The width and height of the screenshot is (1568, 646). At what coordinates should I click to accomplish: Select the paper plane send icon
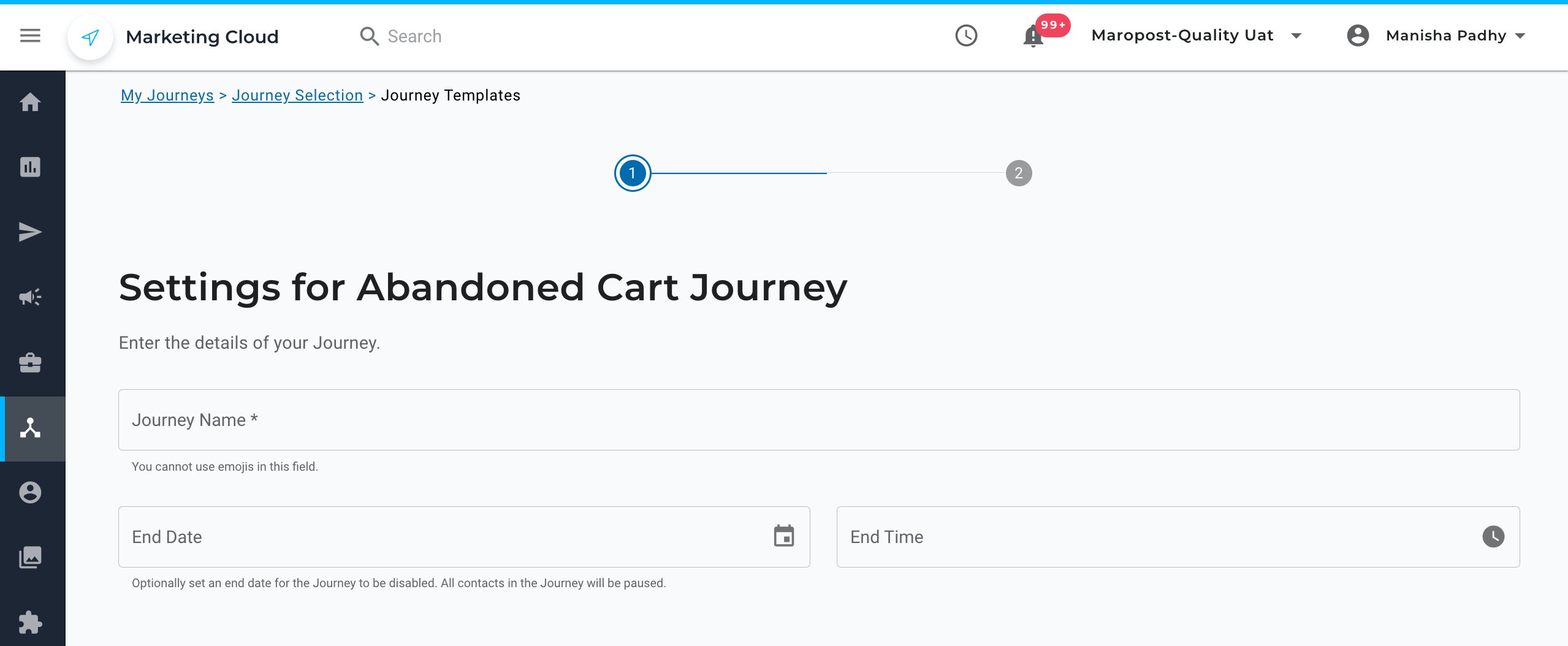click(30, 232)
